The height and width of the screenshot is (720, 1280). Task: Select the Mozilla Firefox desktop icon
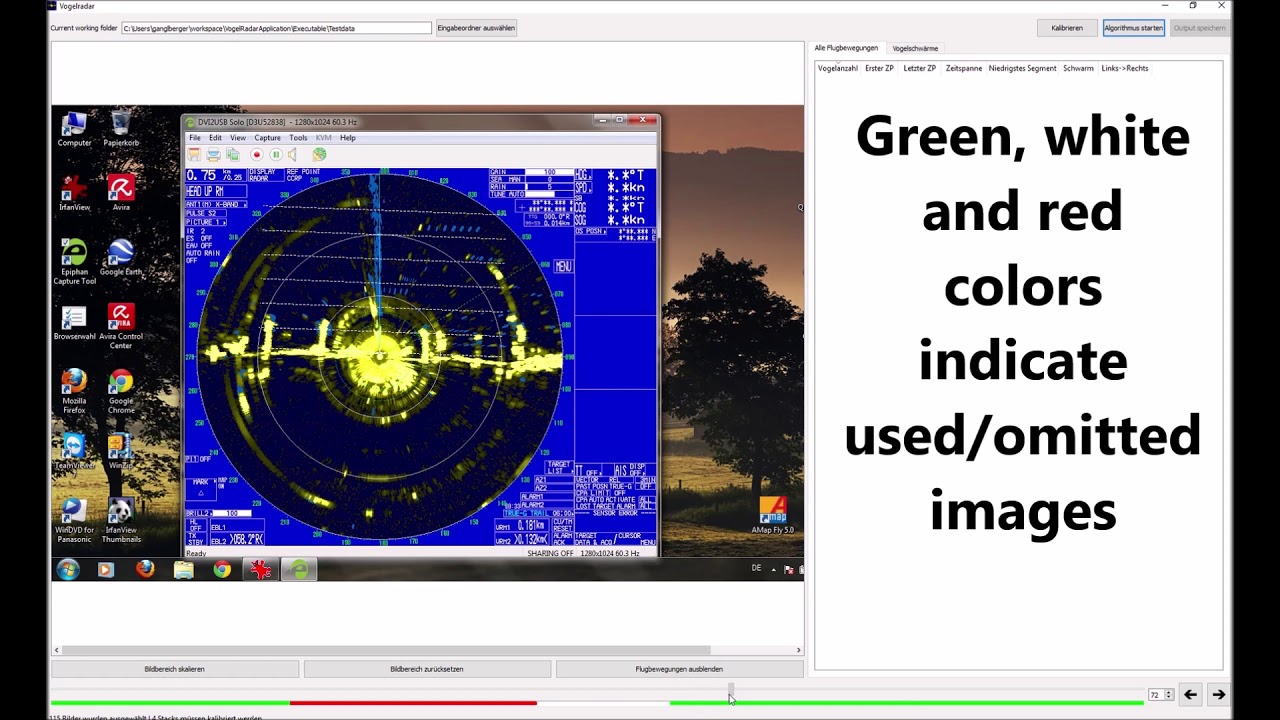click(x=74, y=392)
